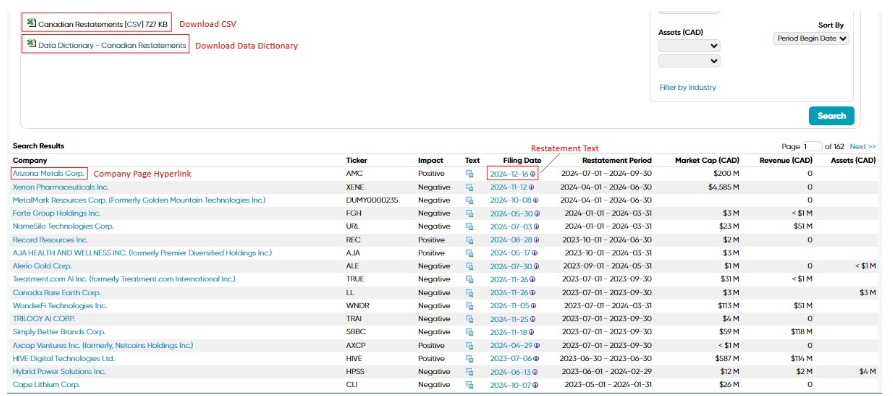Open filing date link 2024-04-29
Viewport: 893px width, 396px height.
(x=511, y=345)
